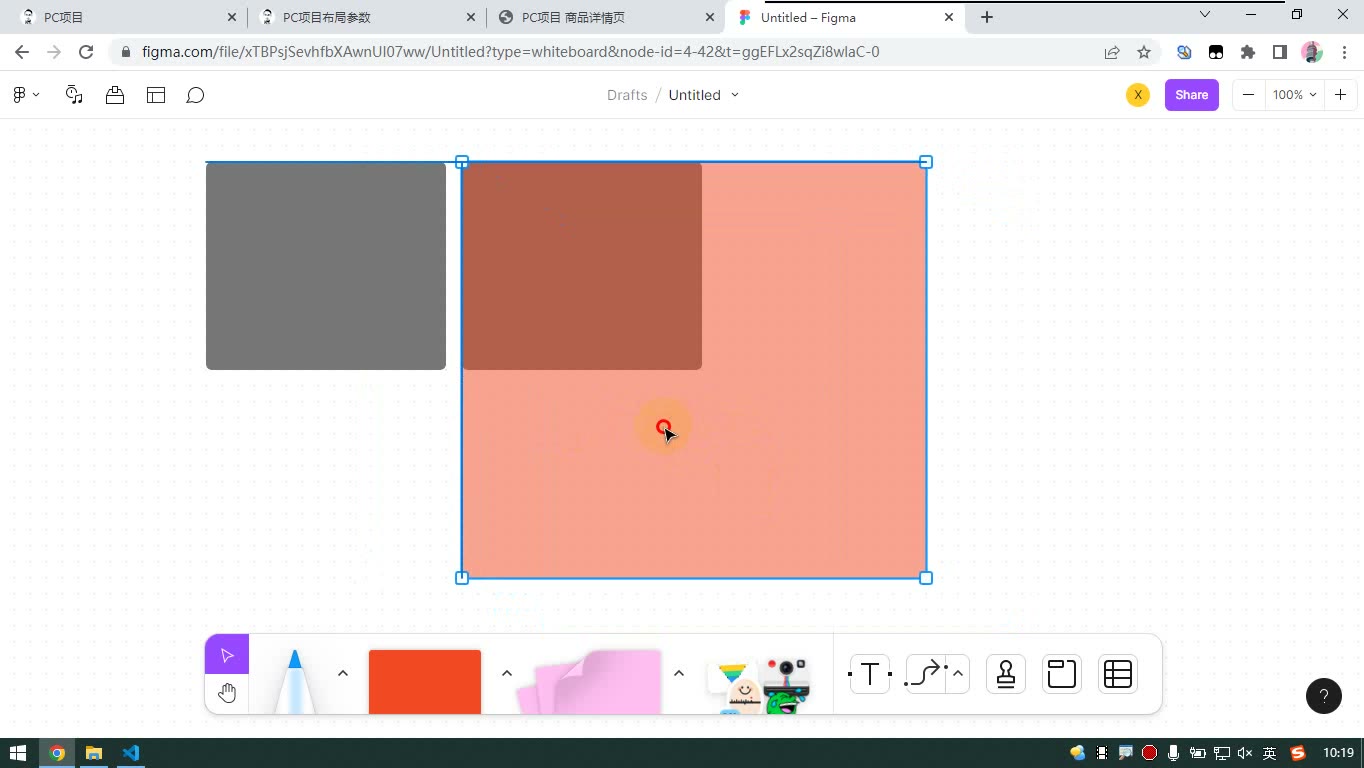Select the Hand tool in toolbar
This screenshot has width=1364, height=768.
point(227,694)
